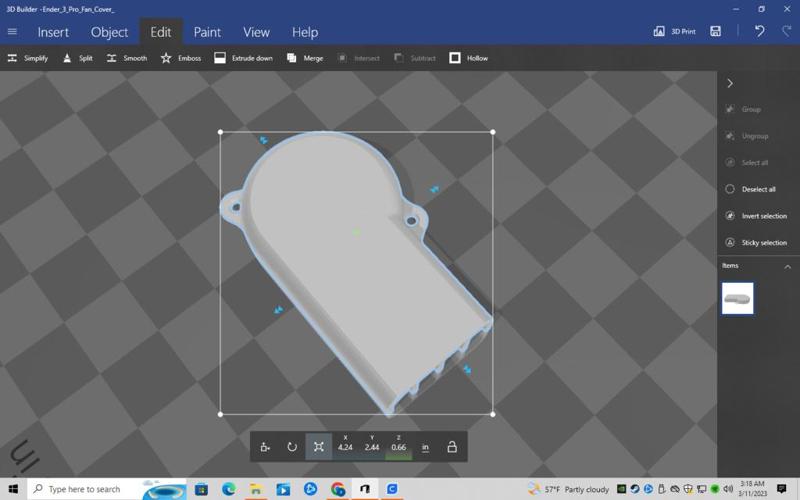Click Invert selection
Image resolution: width=800 pixels, height=500 pixels.
(x=756, y=216)
